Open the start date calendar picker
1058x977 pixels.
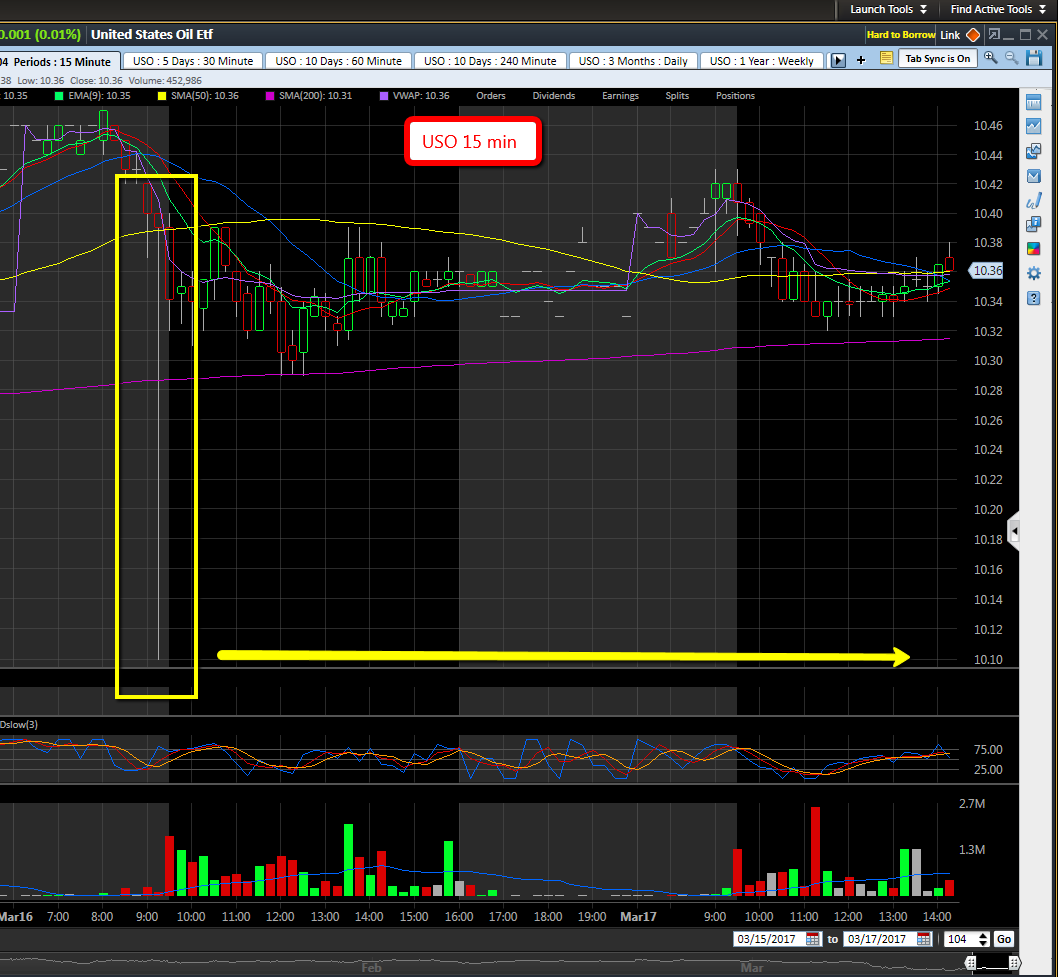click(812, 939)
